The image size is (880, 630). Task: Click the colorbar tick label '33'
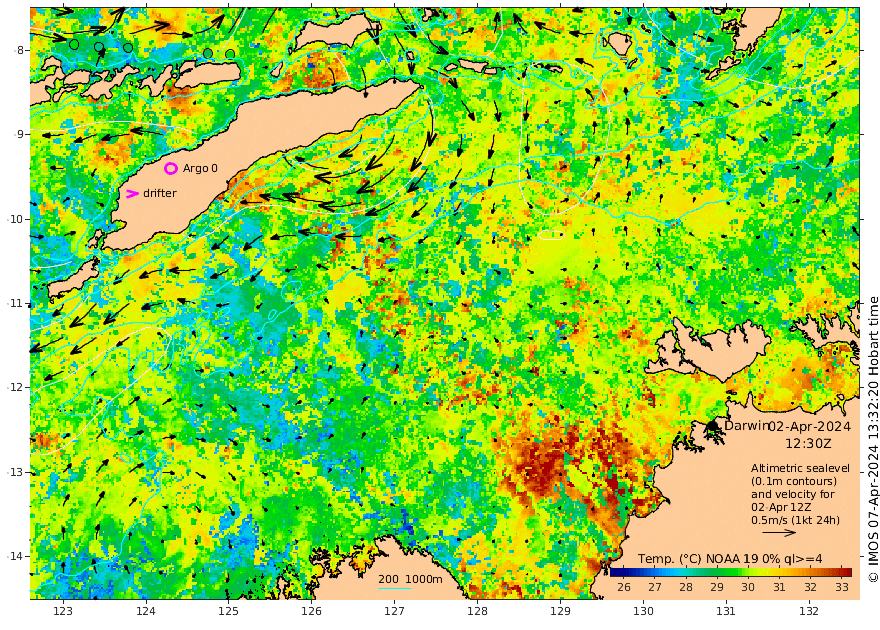841,587
